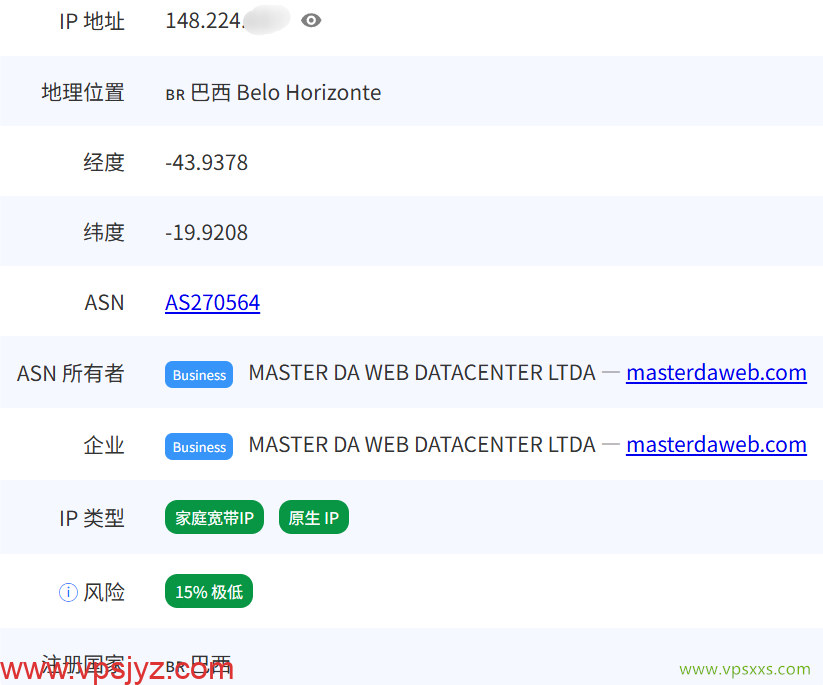
Task: Click the 15% 极低 risk badge
Action: tap(208, 591)
